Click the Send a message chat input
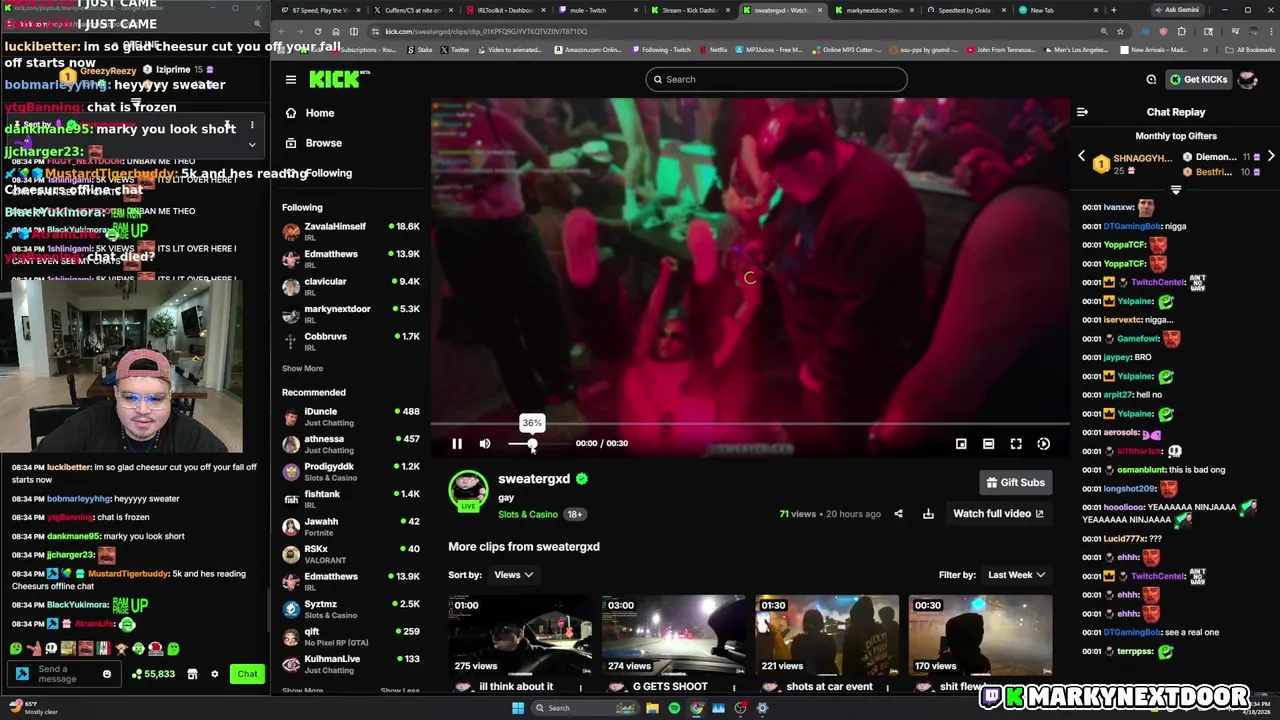 (62, 674)
